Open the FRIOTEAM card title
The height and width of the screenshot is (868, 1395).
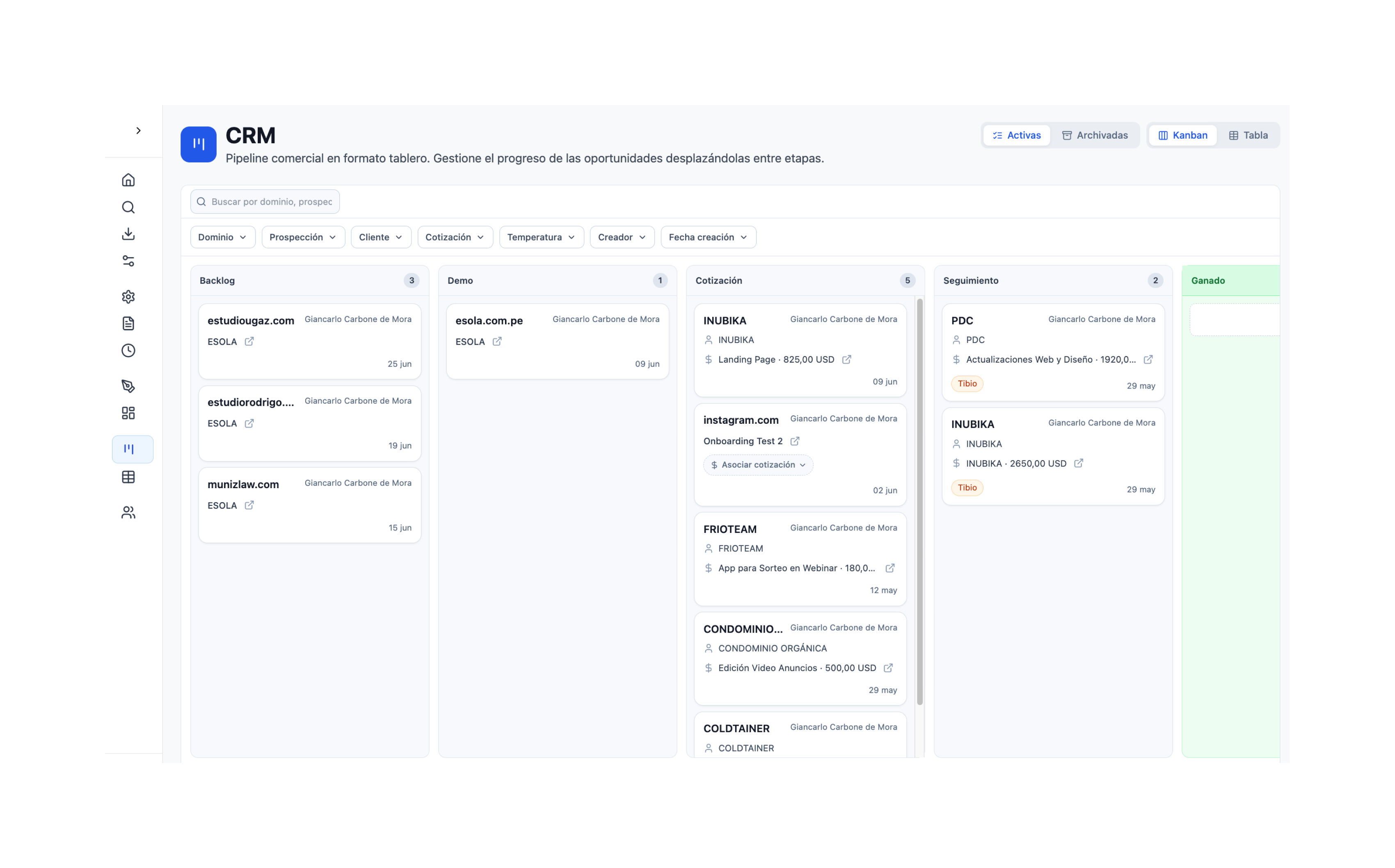point(730,529)
